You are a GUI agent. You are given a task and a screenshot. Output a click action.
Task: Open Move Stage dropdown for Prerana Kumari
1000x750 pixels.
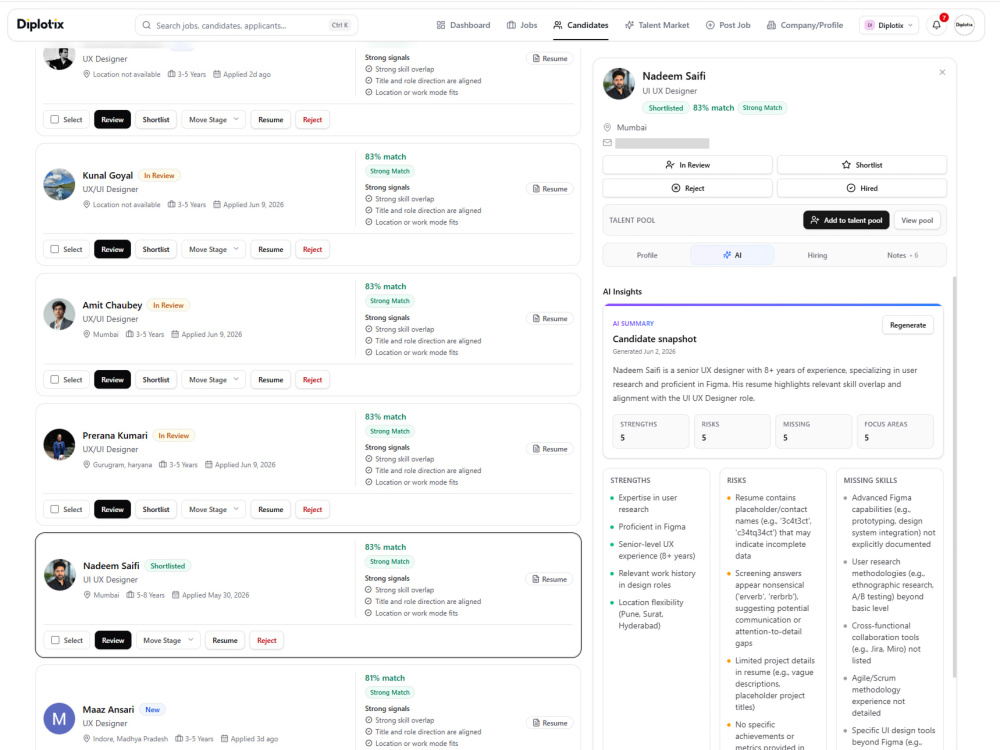pos(214,510)
